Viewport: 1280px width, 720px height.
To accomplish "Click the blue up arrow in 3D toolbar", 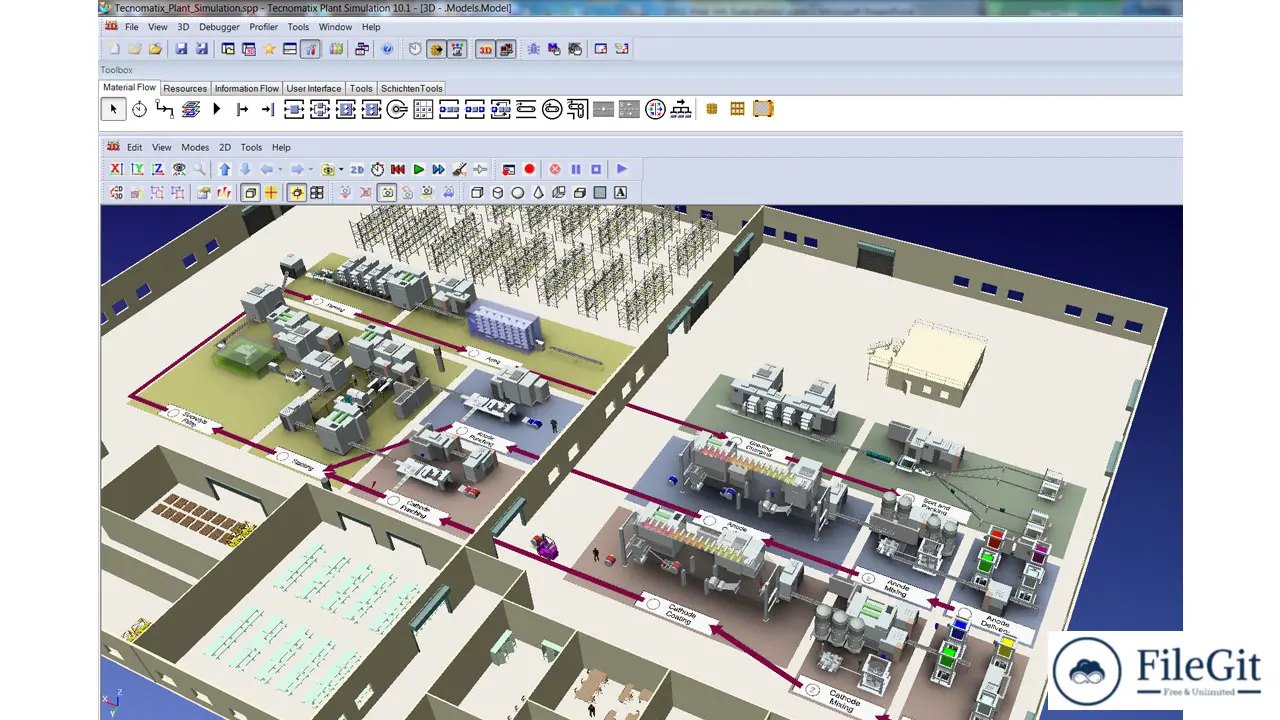I will pyautogui.click(x=225, y=170).
